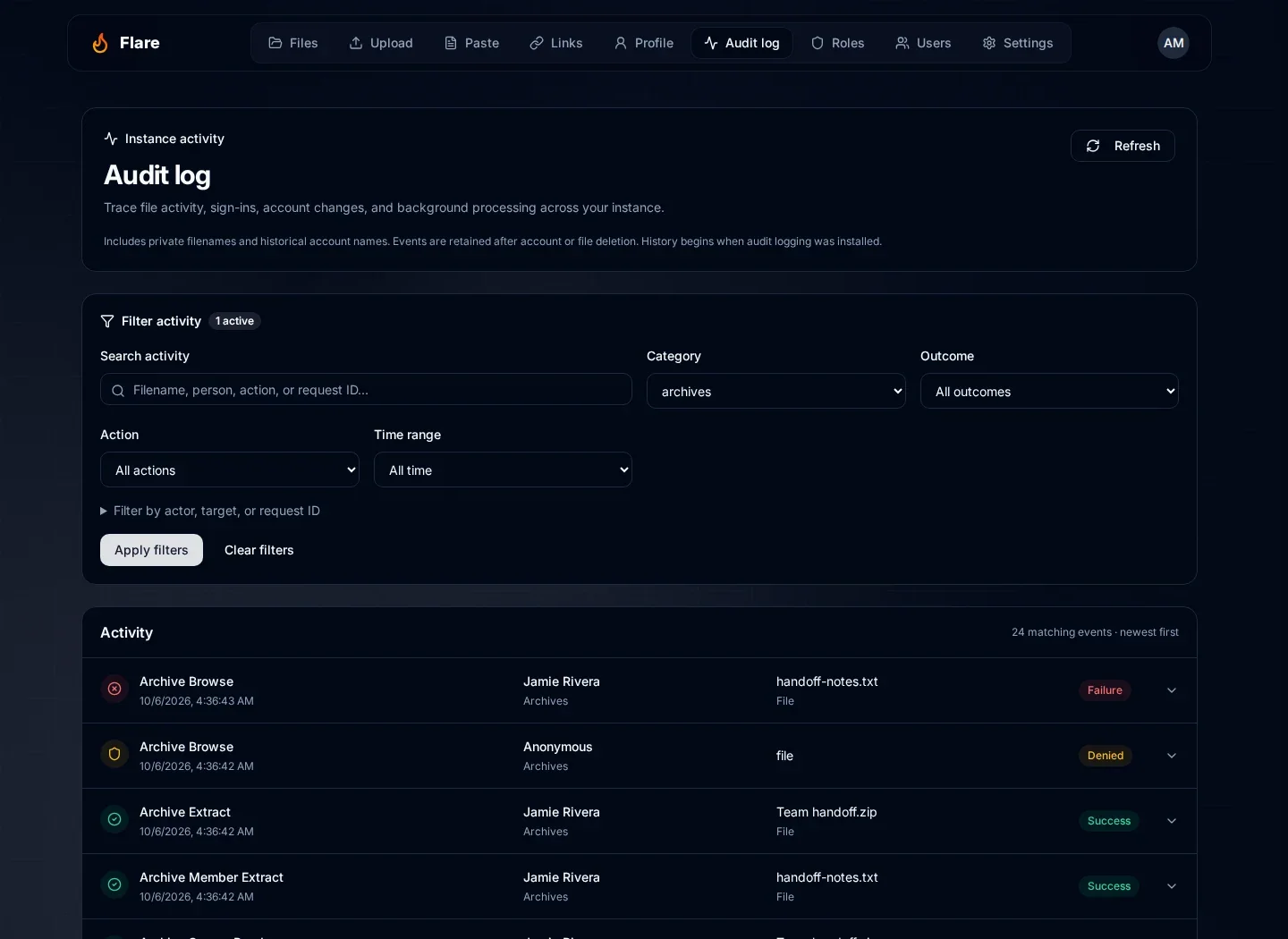The width and height of the screenshot is (1288, 939).
Task: Switch to the Upload tab
Action: click(x=381, y=43)
